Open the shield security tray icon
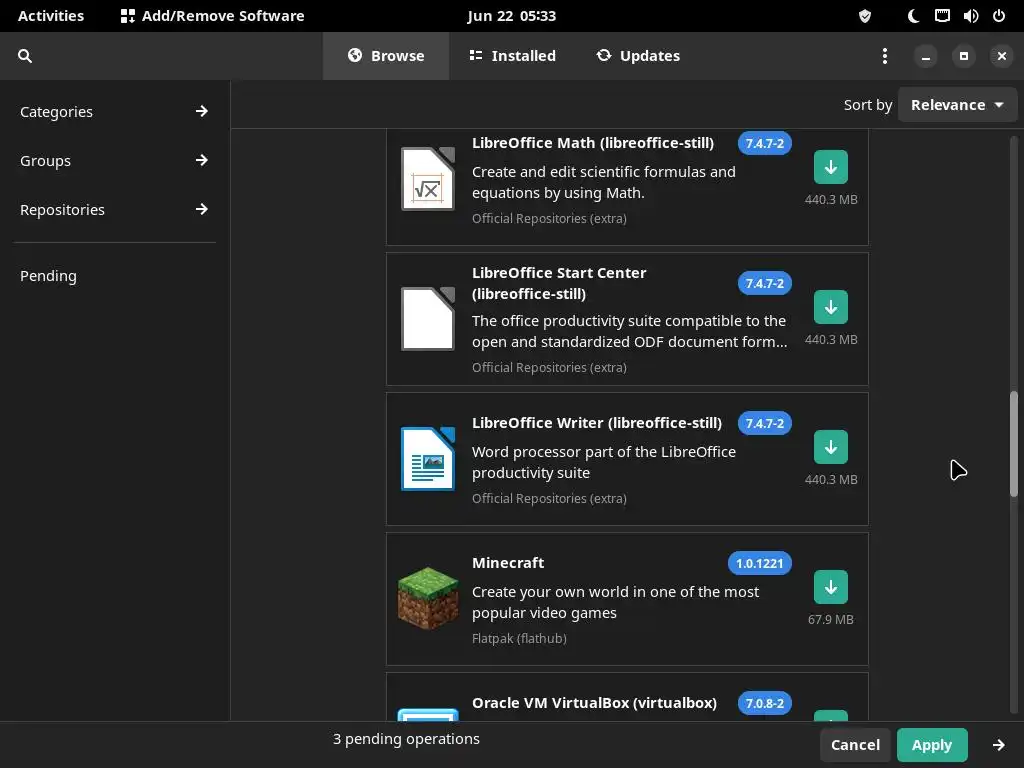 pyautogui.click(x=865, y=16)
